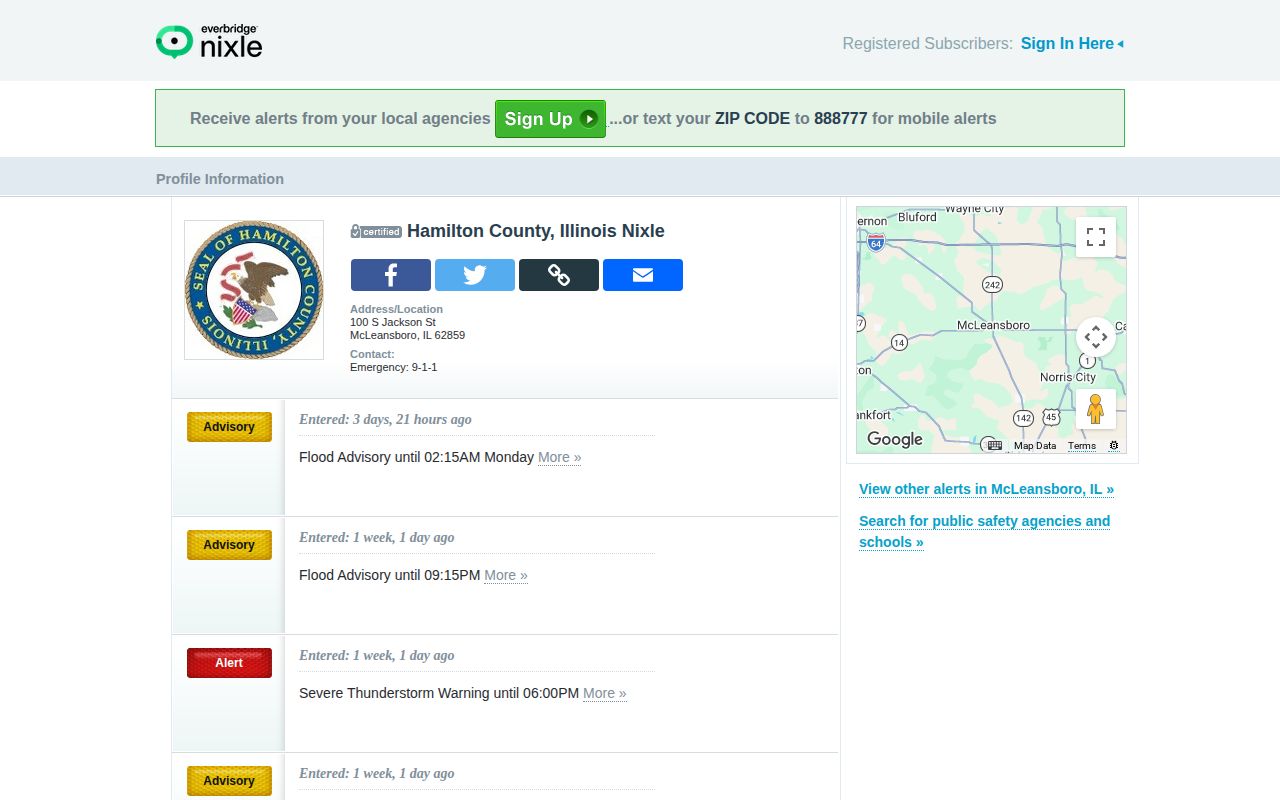The image size is (1280, 800).
Task: Share profile on Twitter
Action: point(475,275)
